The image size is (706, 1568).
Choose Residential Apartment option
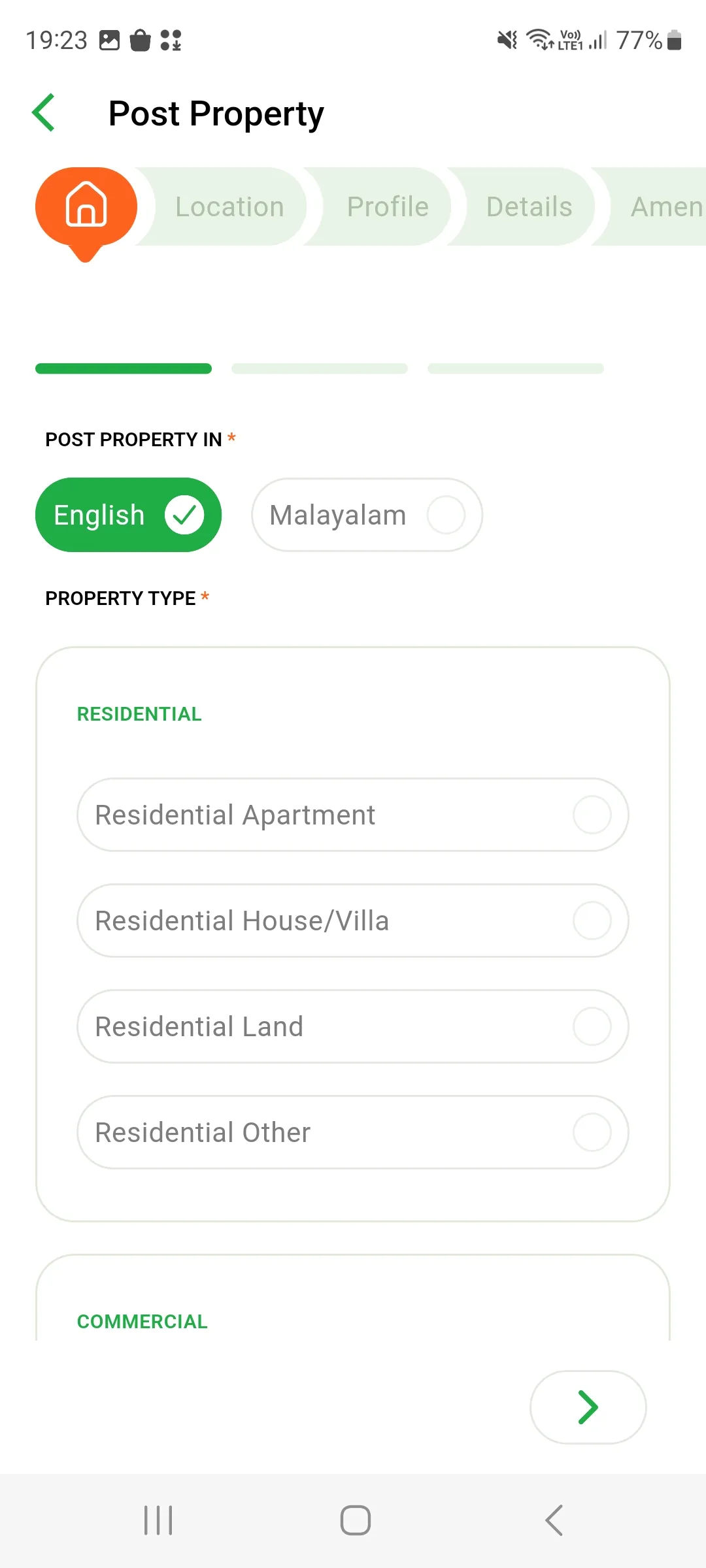(353, 815)
